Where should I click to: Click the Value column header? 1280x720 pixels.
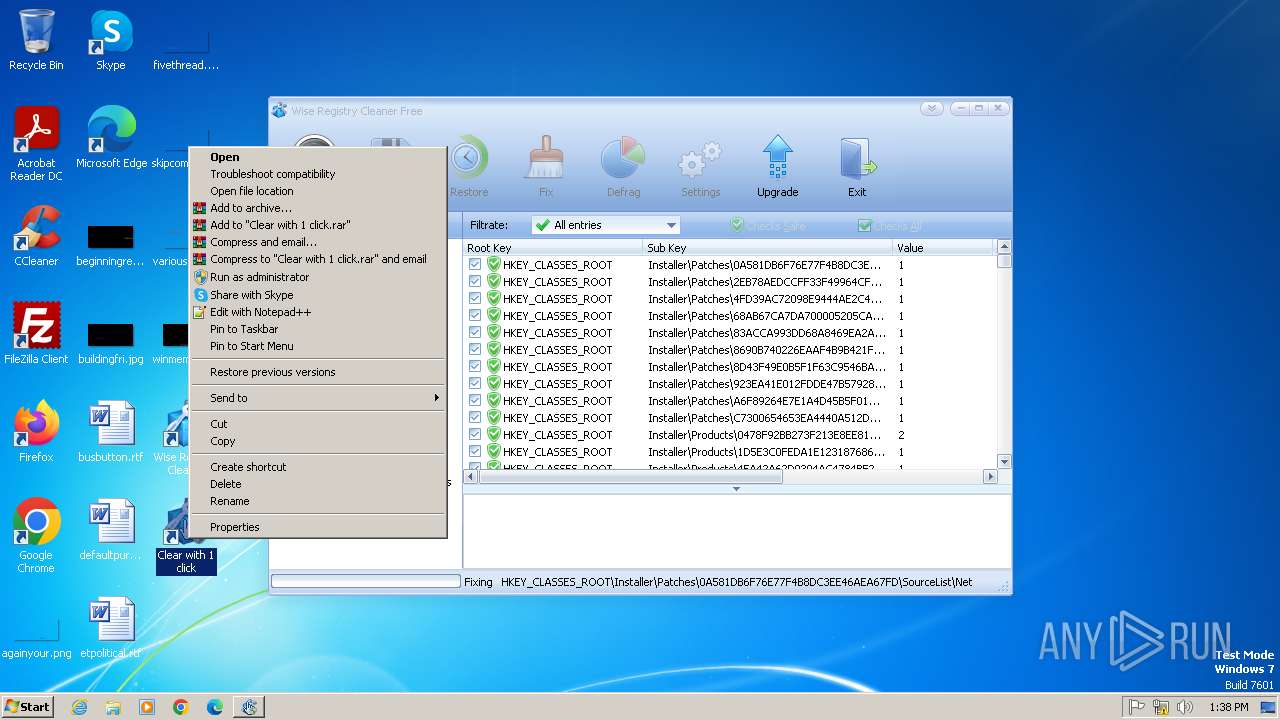coord(945,248)
